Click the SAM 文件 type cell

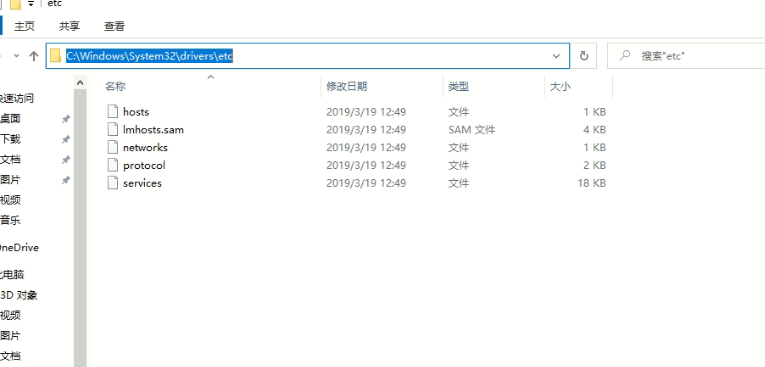[472, 130]
